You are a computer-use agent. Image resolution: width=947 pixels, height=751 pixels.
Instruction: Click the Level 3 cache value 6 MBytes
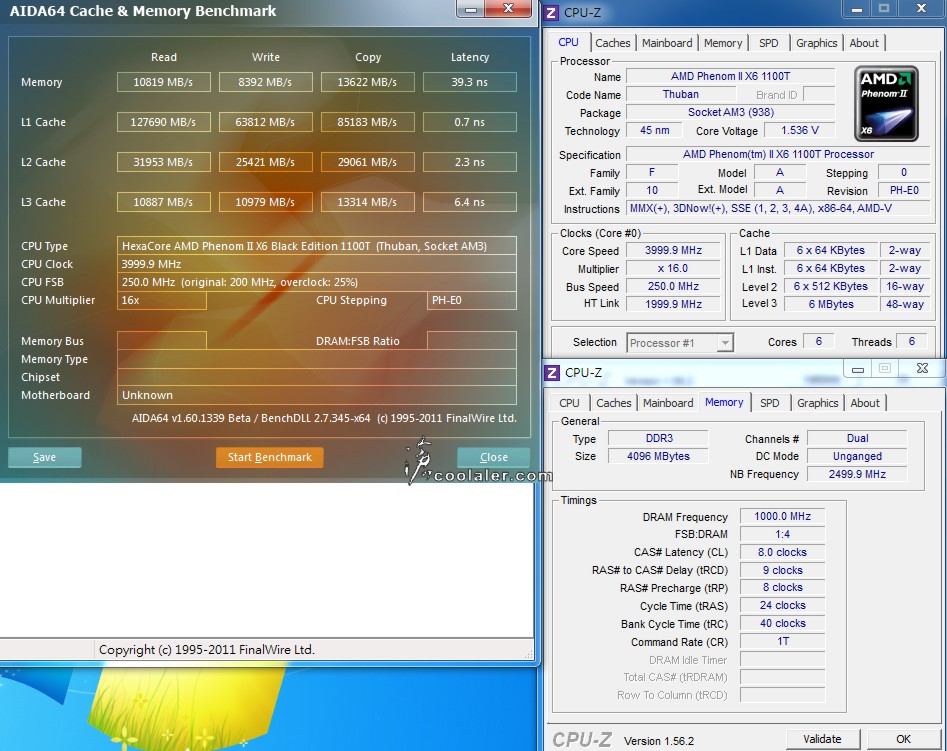coord(830,304)
